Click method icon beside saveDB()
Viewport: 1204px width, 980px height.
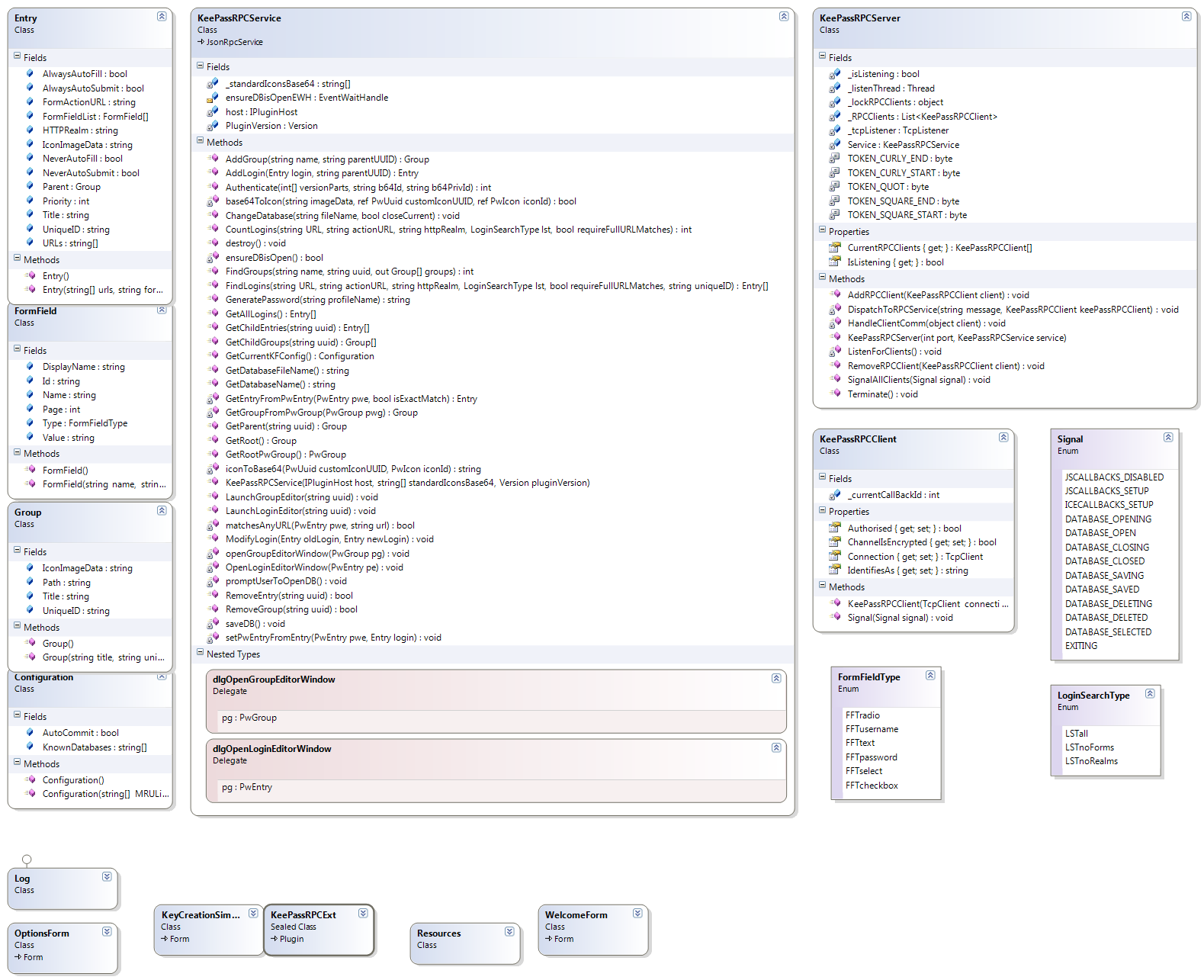tap(213, 624)
